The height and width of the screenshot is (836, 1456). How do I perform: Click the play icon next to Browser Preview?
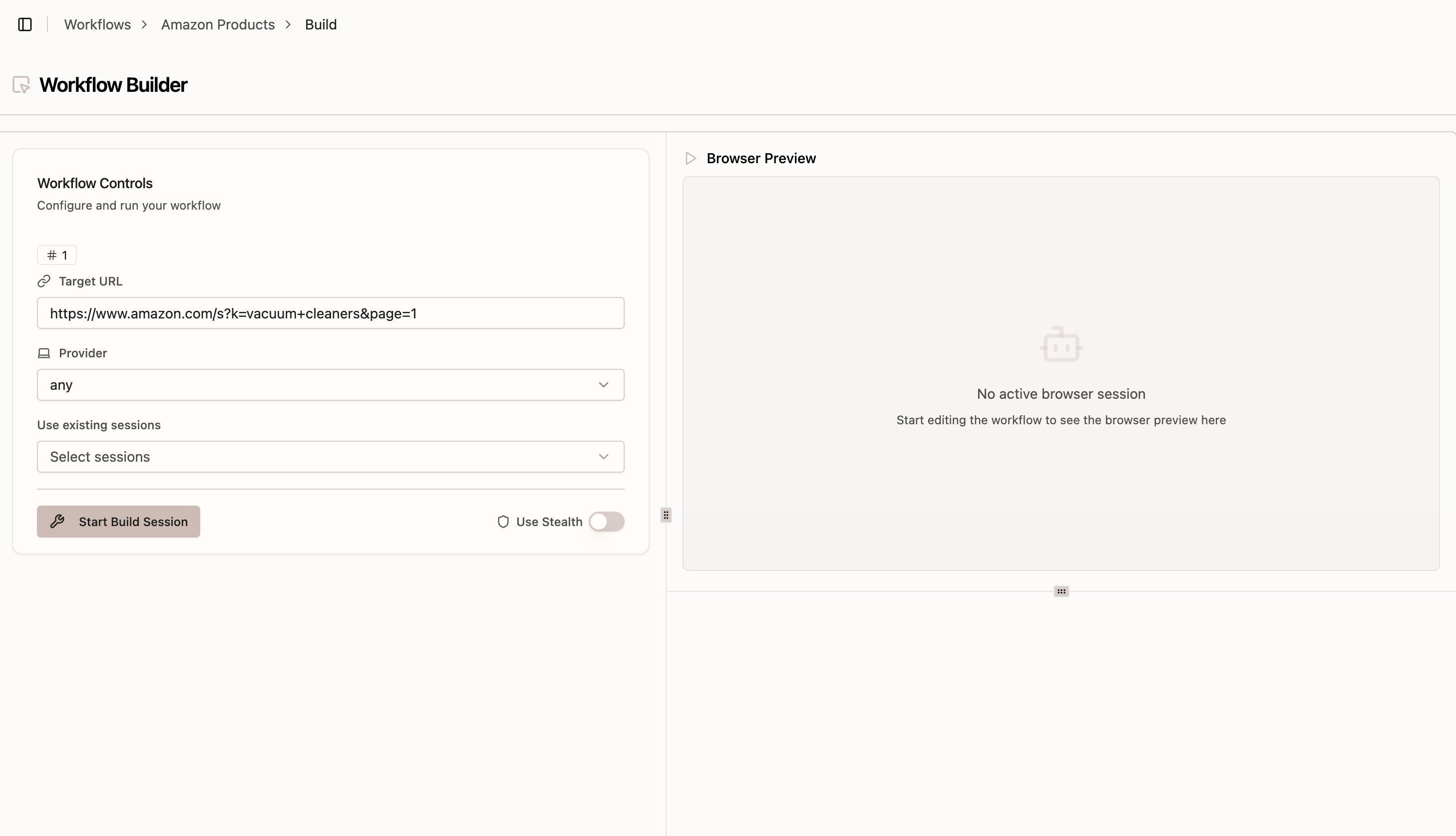[691, 158]
